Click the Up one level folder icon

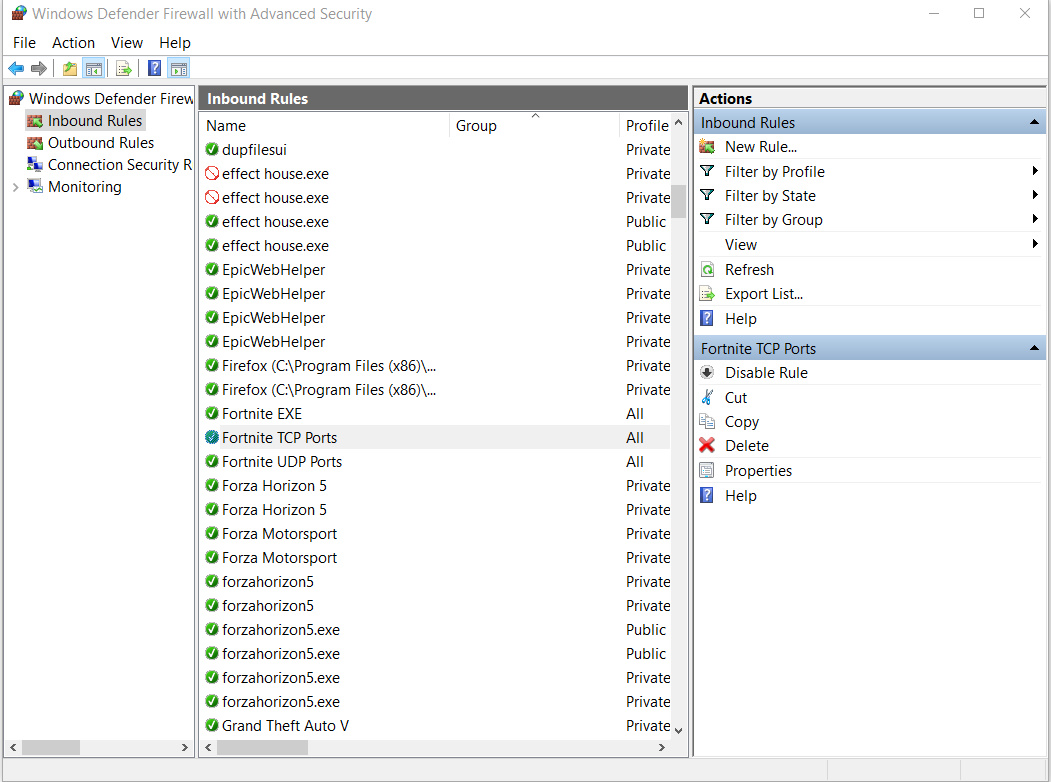tap(69, 68)
